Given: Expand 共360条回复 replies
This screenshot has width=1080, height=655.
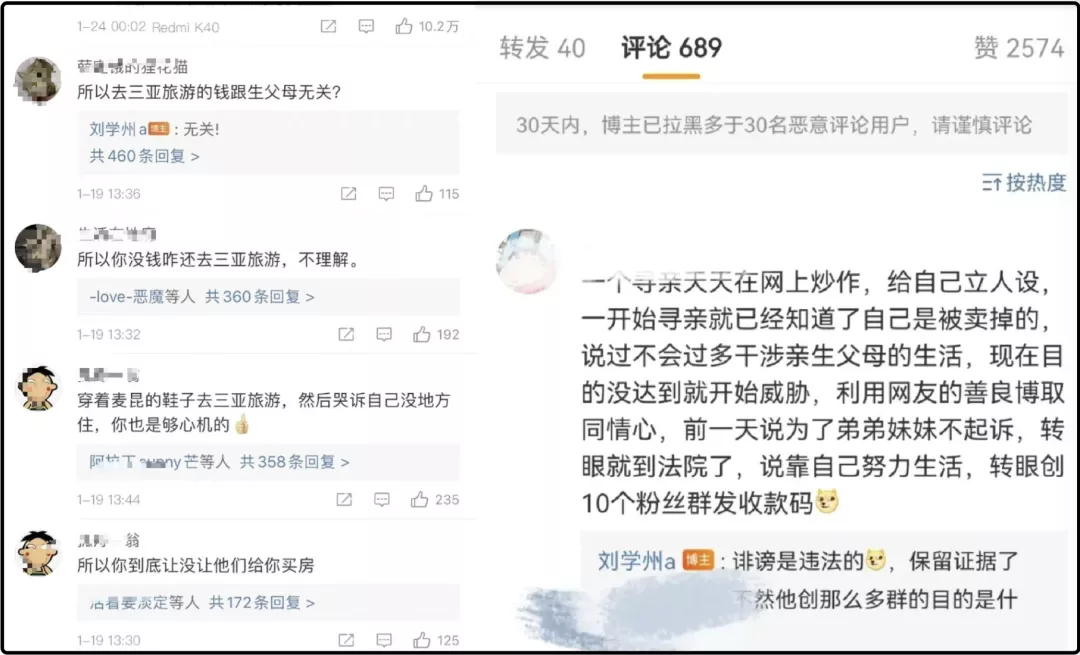Looking at the screenshot, I should [260, 297].
